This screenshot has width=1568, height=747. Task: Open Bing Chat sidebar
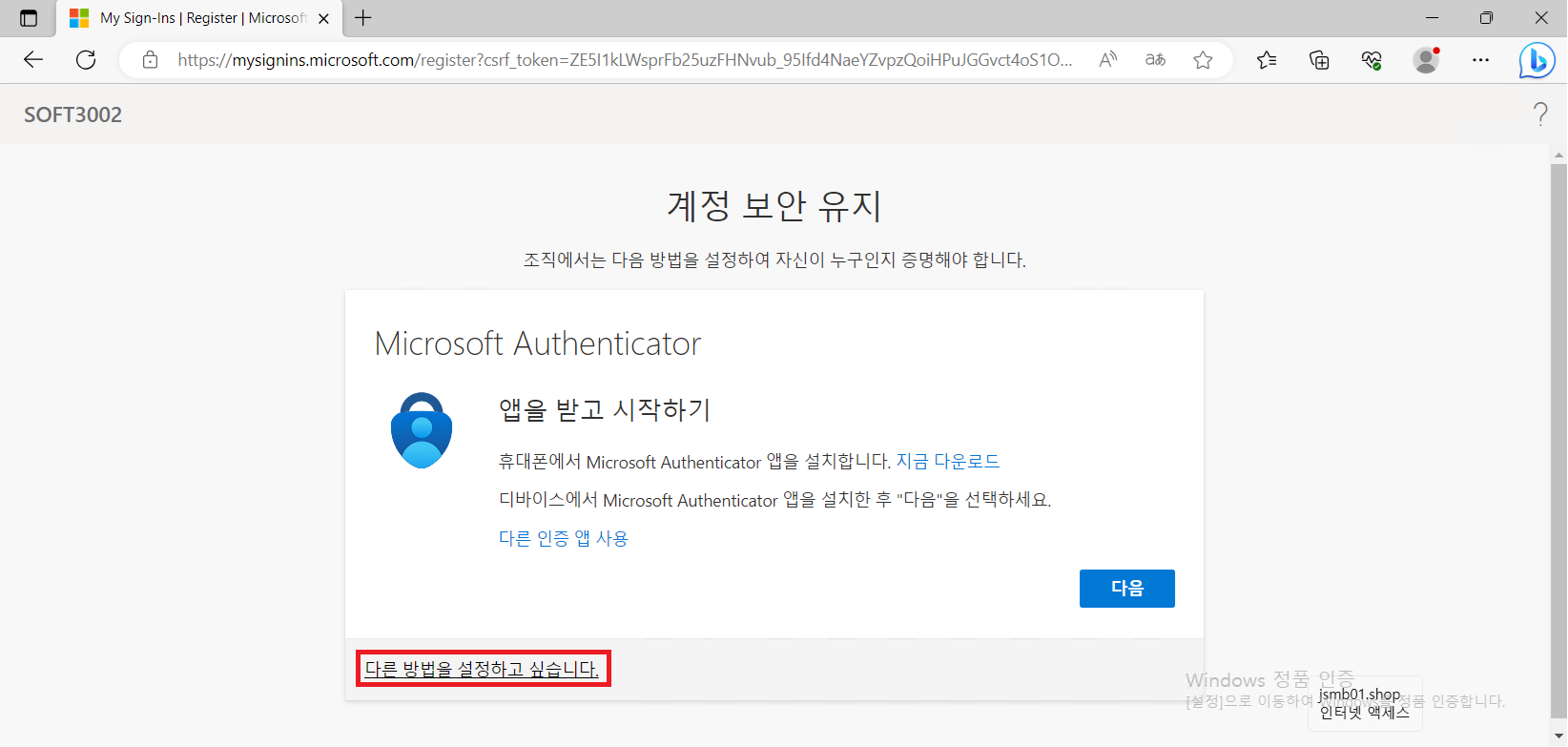[1537, 60]
